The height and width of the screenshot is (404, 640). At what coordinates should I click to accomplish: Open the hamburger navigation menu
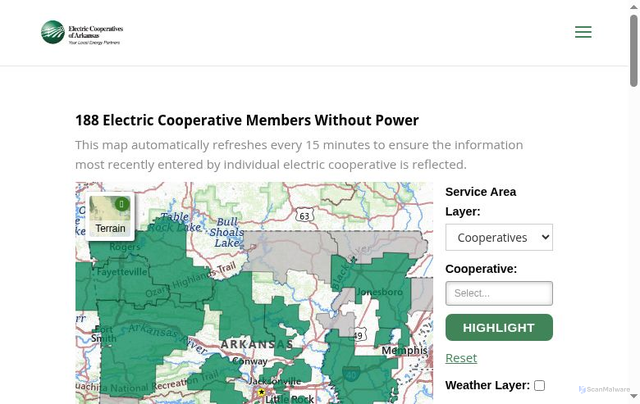tap(583, 32)
